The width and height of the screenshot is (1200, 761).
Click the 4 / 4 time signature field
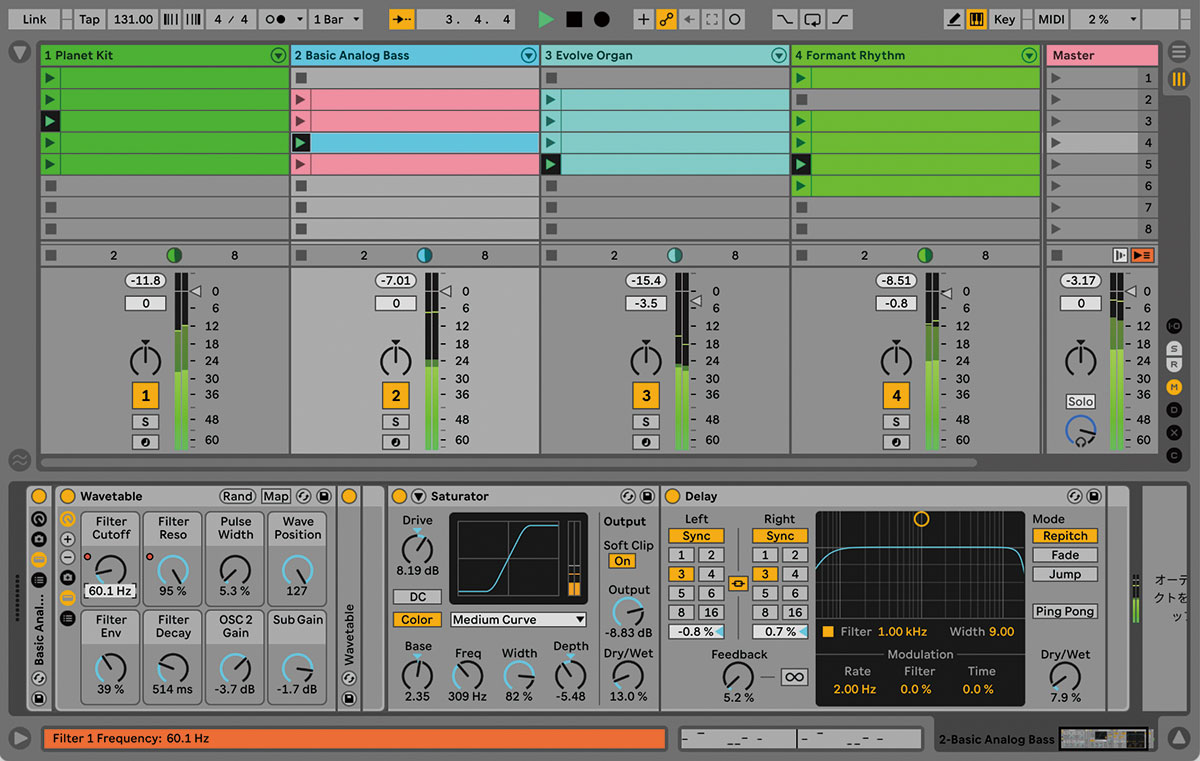tap(231, 19)
